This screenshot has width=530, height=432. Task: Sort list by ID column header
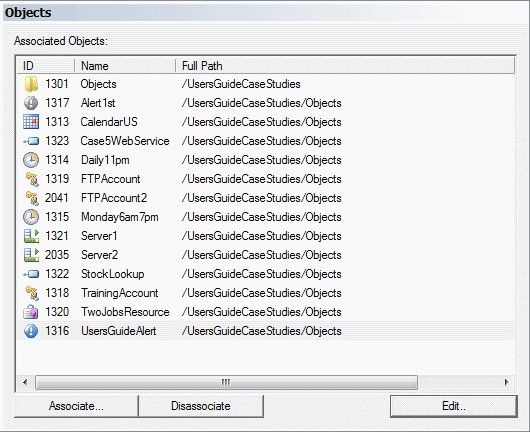coord(46,66)
